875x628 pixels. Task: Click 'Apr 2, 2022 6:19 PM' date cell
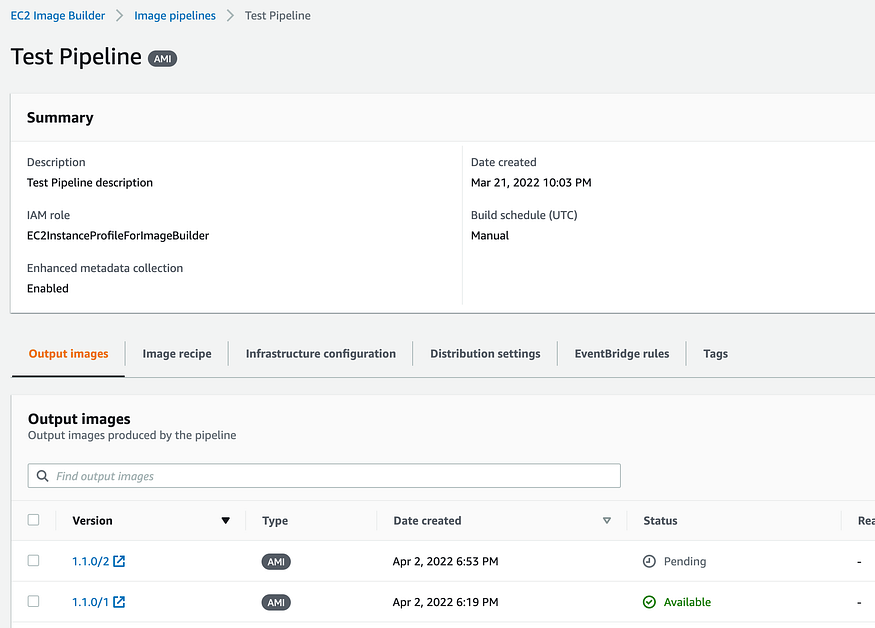point(445,602)
